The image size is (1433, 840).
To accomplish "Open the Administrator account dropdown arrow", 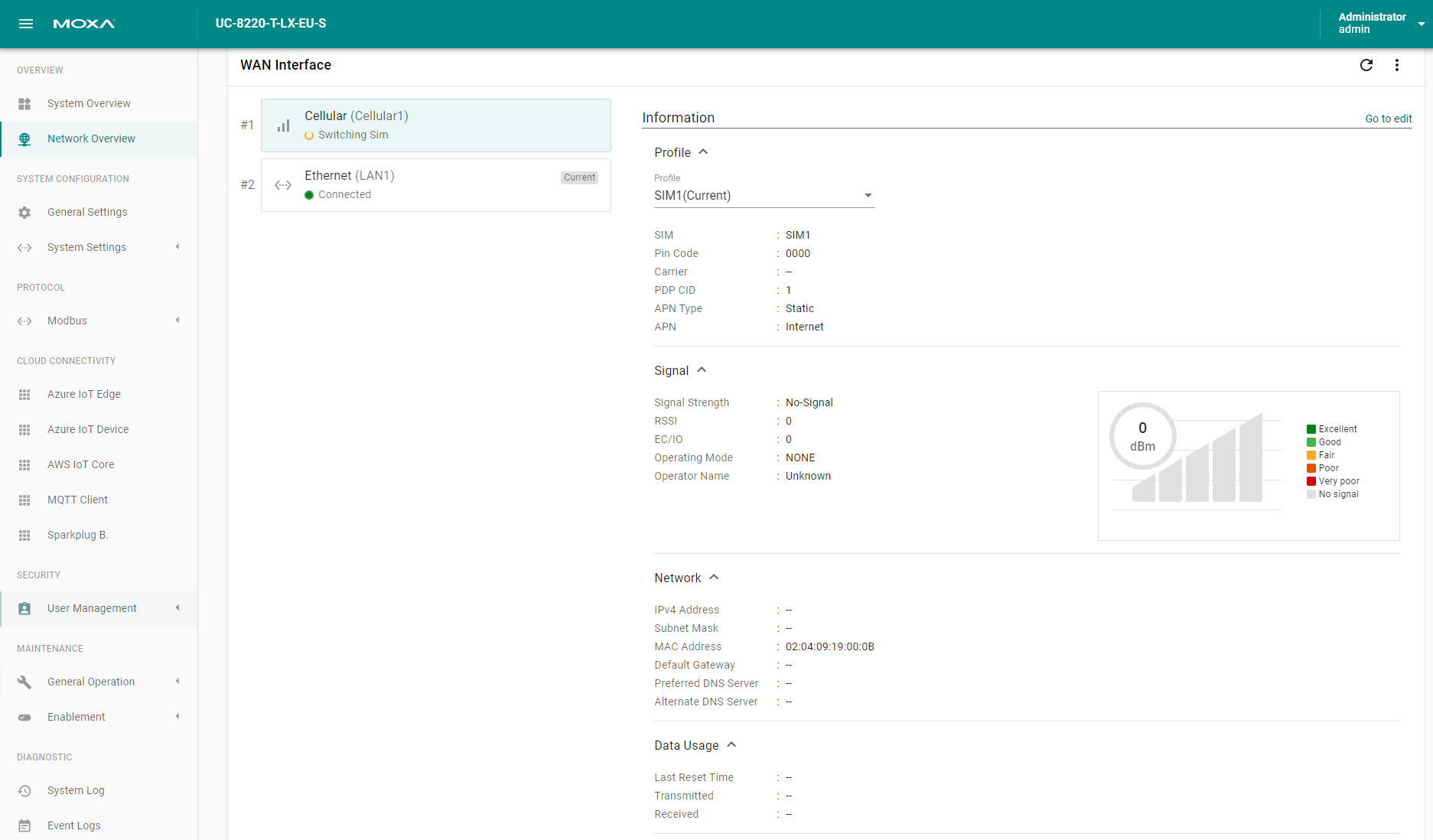I will pos(1421,24).
